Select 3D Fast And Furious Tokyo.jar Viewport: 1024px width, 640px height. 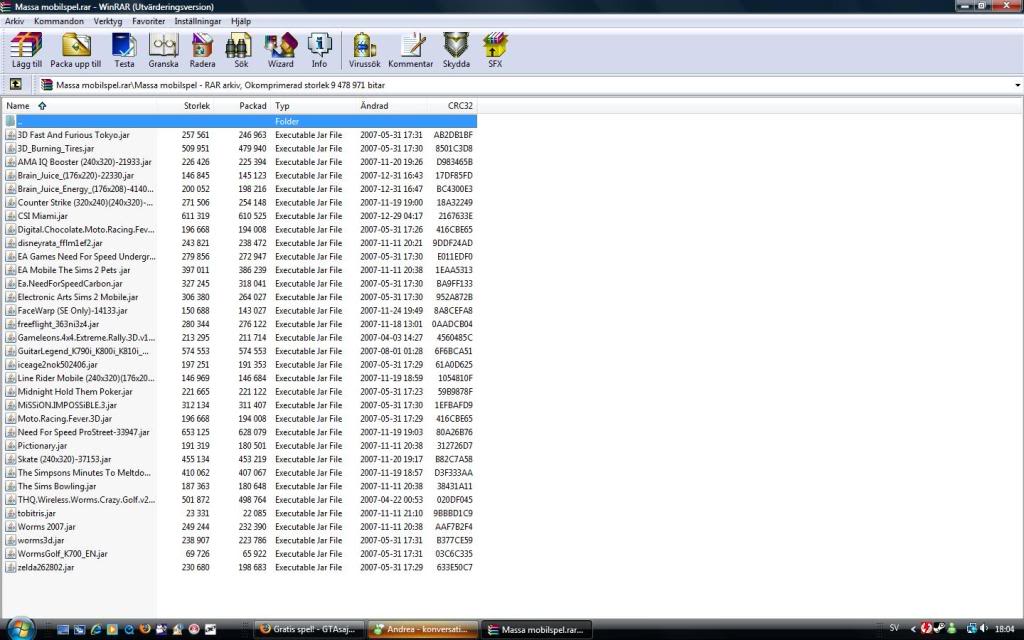tap(73, 135)
